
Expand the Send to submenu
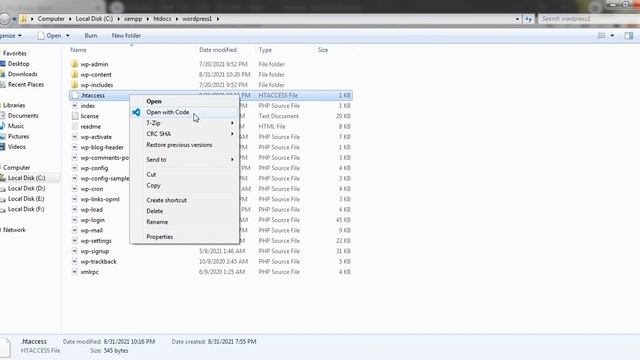(232, 160)
